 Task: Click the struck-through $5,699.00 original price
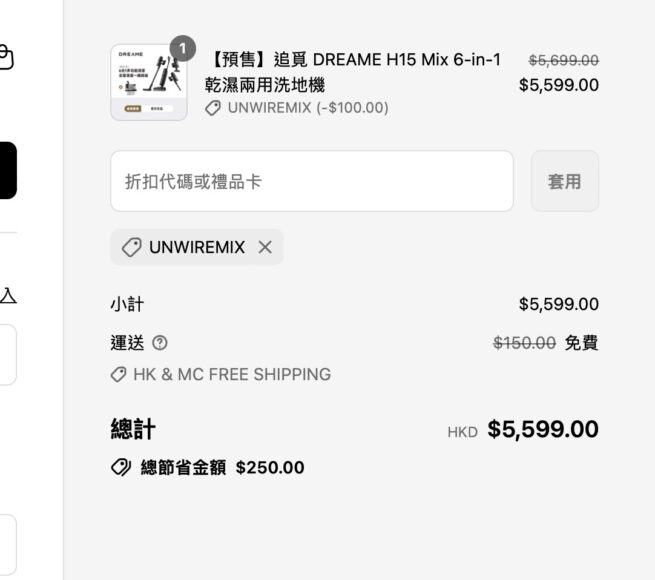coord(563,61)
